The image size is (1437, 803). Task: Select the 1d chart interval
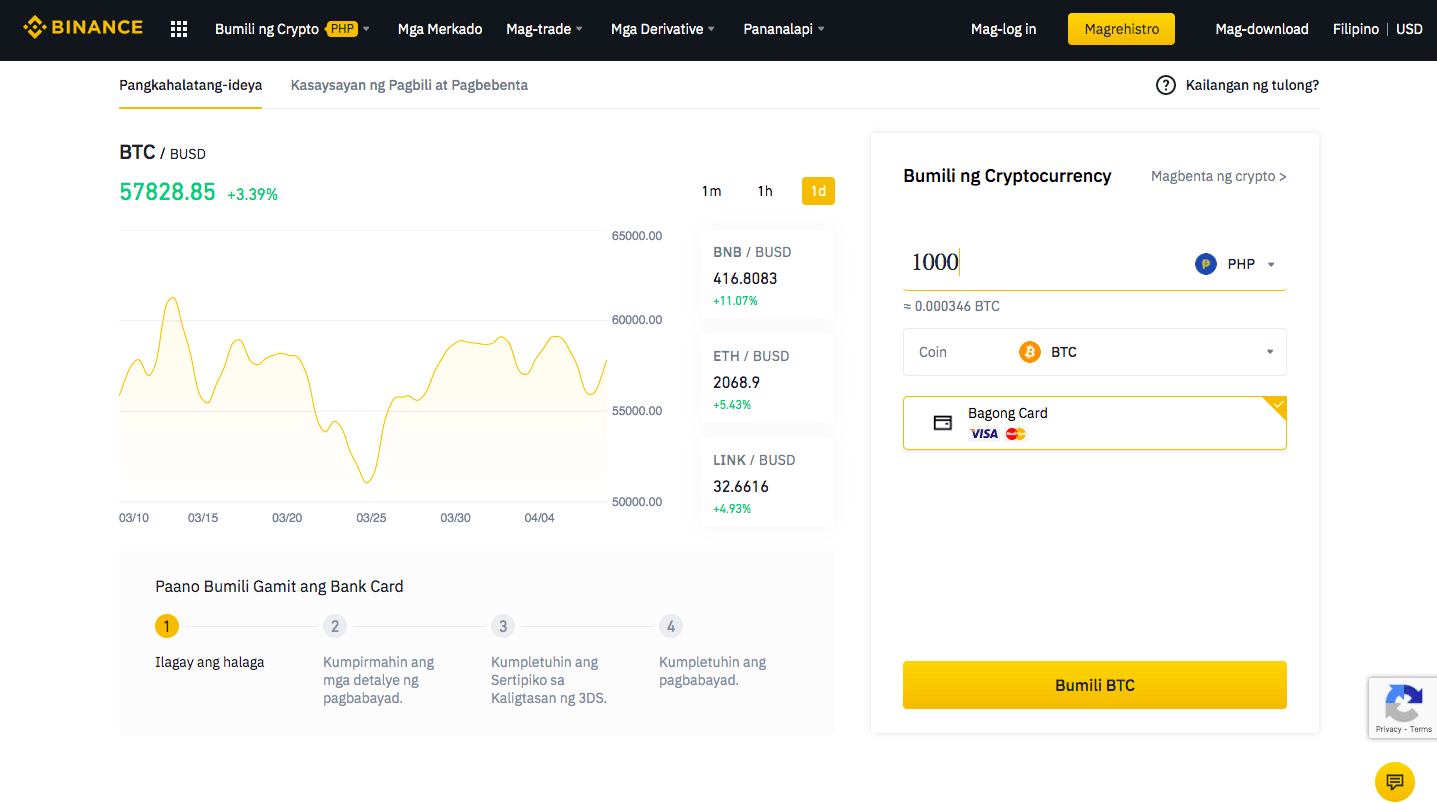[x=818, y=191]
